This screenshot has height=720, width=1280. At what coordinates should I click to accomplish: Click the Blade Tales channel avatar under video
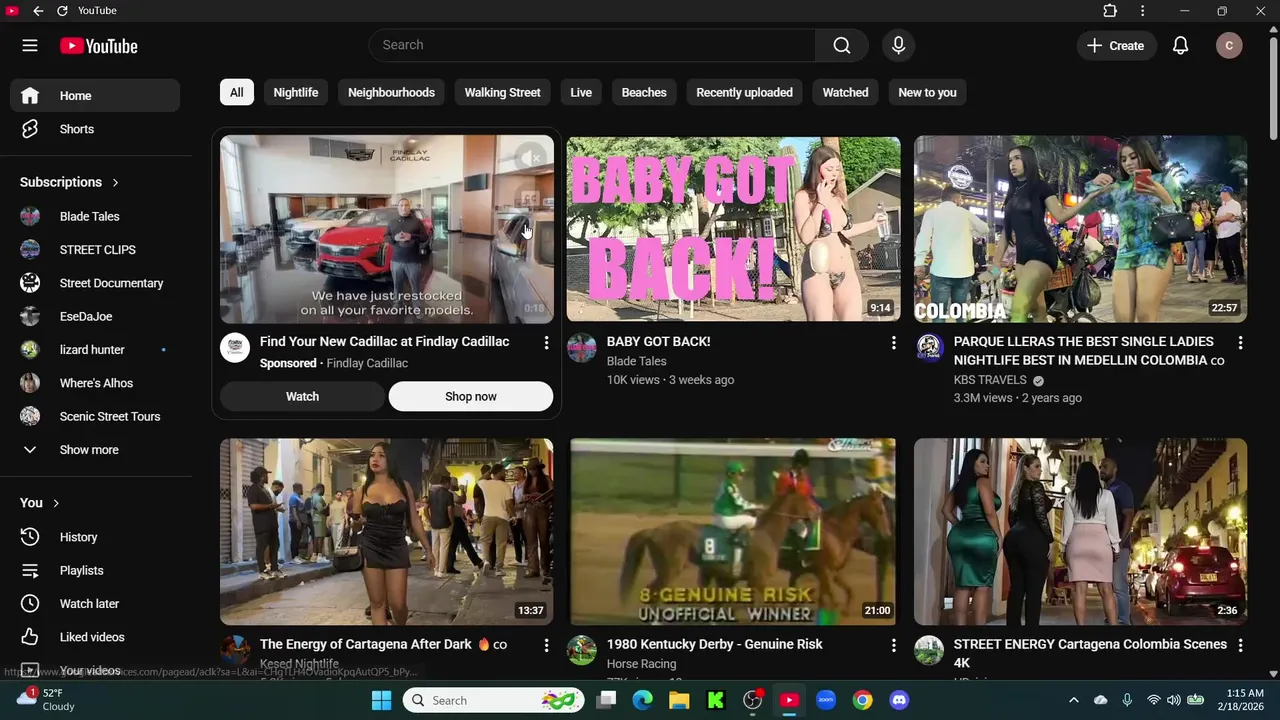click(582, 348)
